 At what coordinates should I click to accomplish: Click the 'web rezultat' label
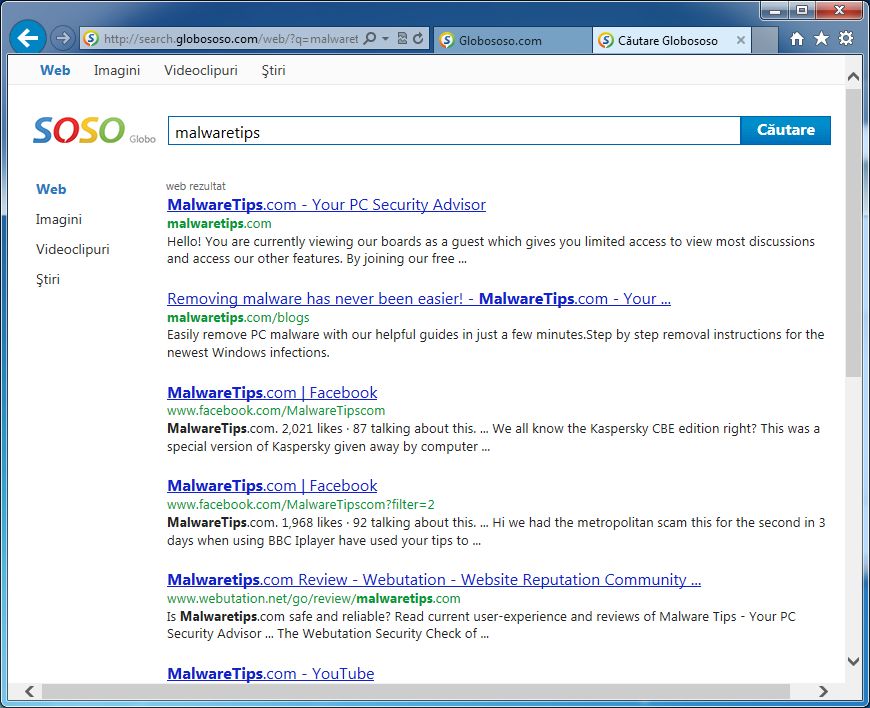[195, 186]
